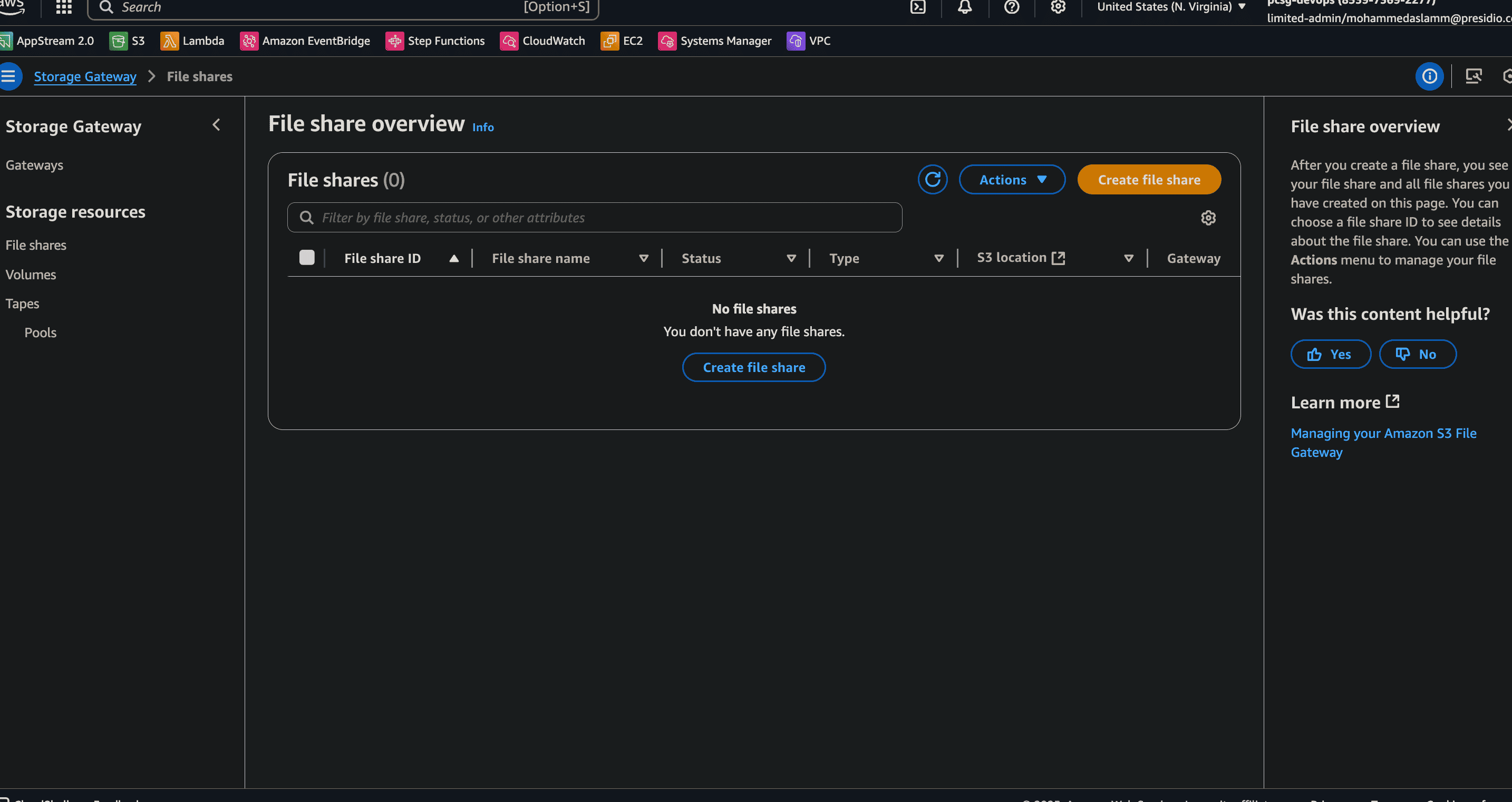Open the region selector N. Virginia
The height and width of the screenshot is (802, 1512).
coord(1170,7)
